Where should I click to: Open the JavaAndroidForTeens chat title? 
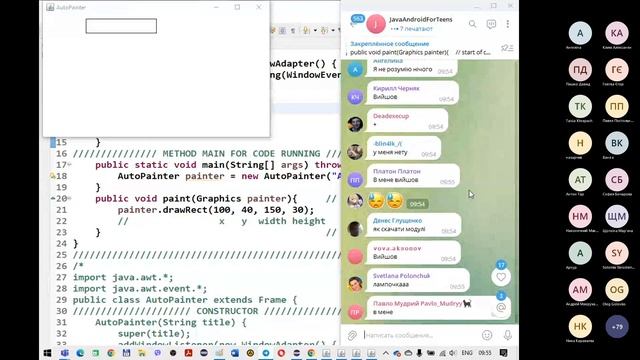[x=420, y=20]
